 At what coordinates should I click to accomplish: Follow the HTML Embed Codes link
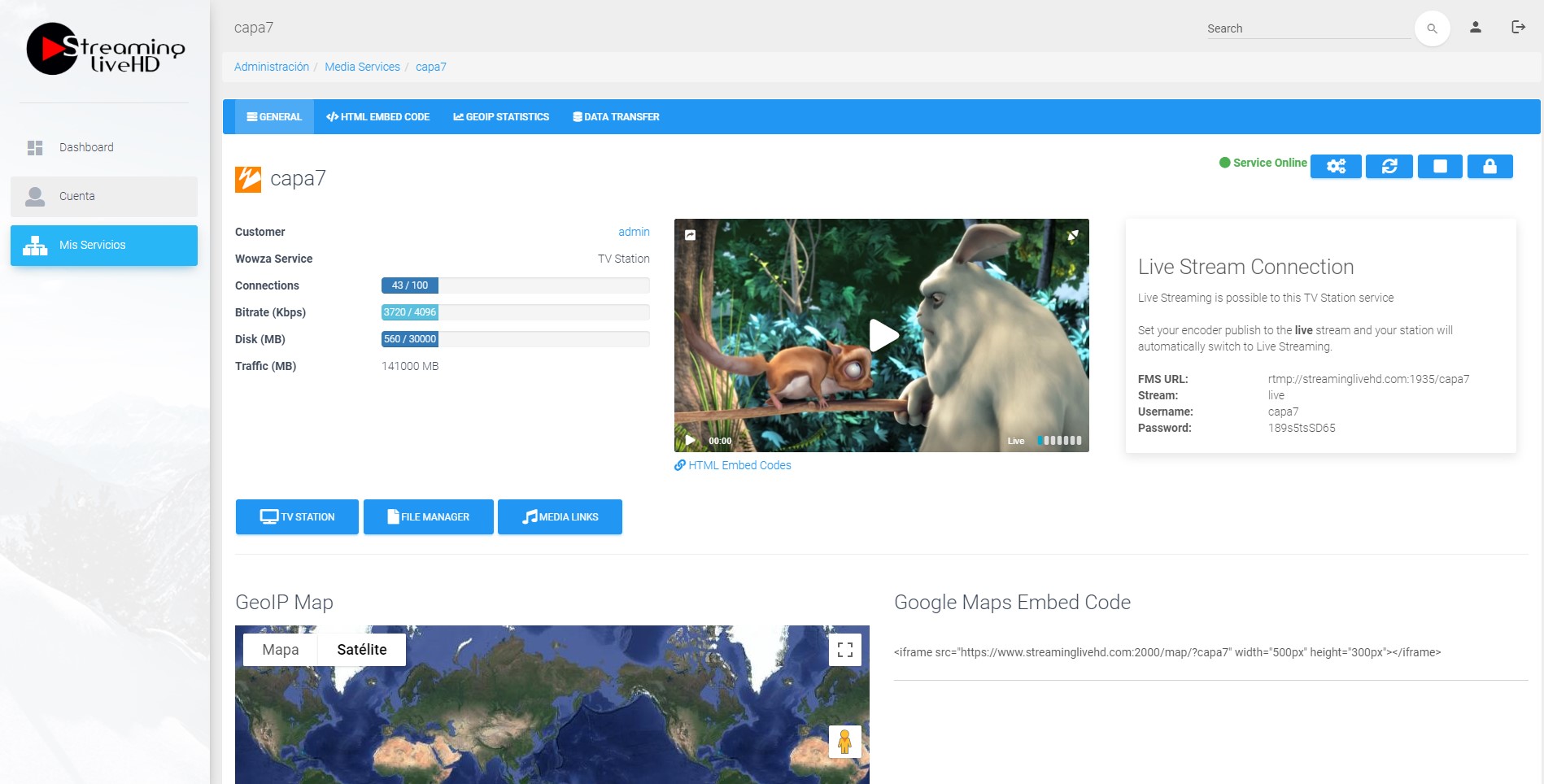[x=739, y=465]
